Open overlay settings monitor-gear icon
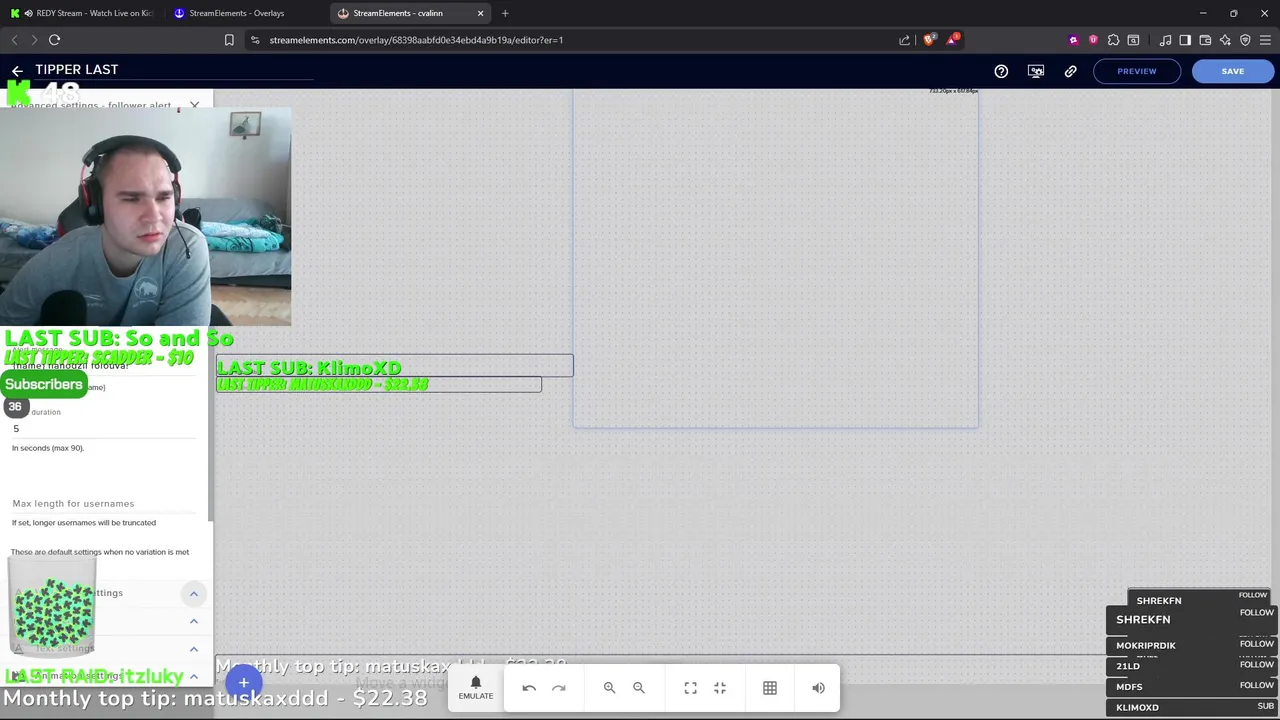The height and width of the screenshot is (720, 1280). tap(1036, 71)
